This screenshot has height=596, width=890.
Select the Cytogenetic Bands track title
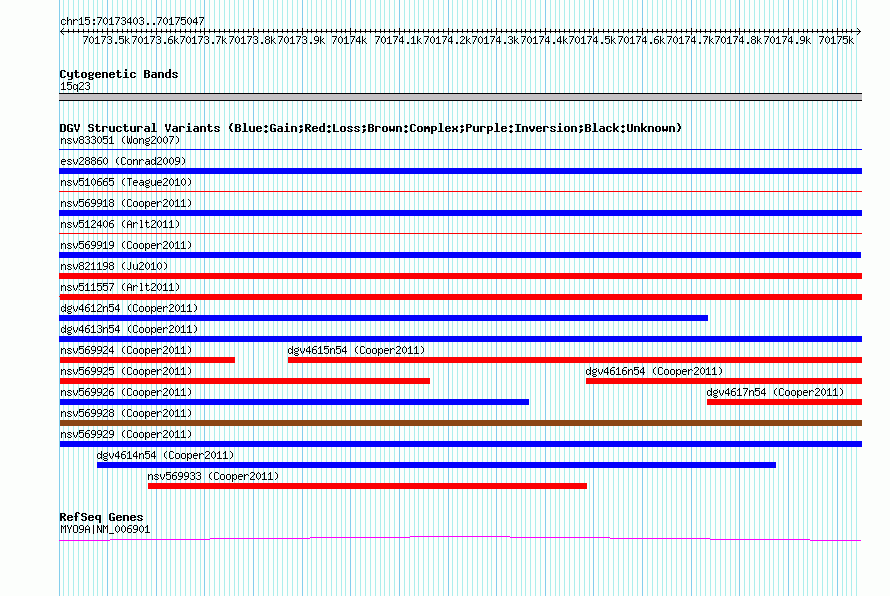[119, 74]
